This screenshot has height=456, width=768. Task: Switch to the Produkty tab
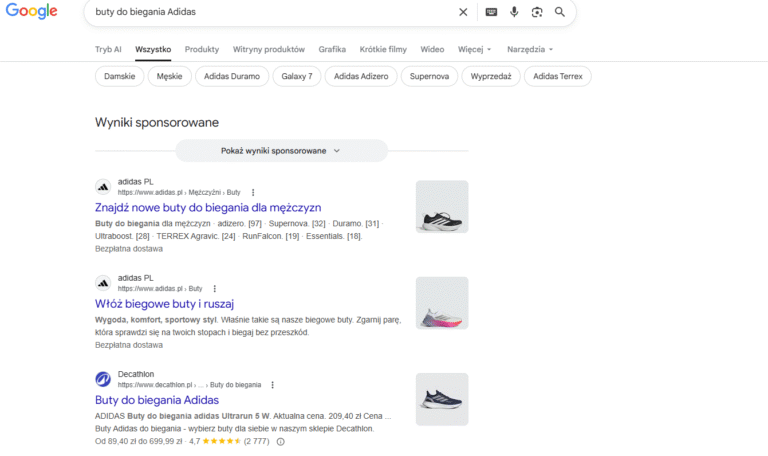201,49
